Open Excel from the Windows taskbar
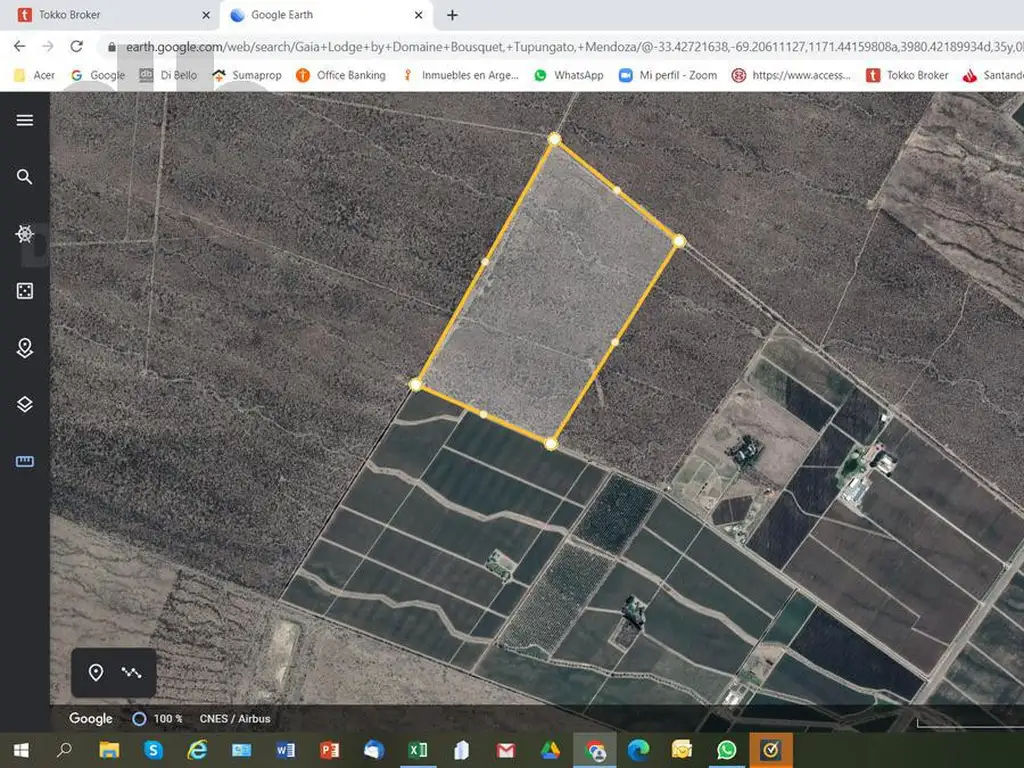The width and height of the screenshot is (1024, 768). pyautogui.click(x=418, y=749)
